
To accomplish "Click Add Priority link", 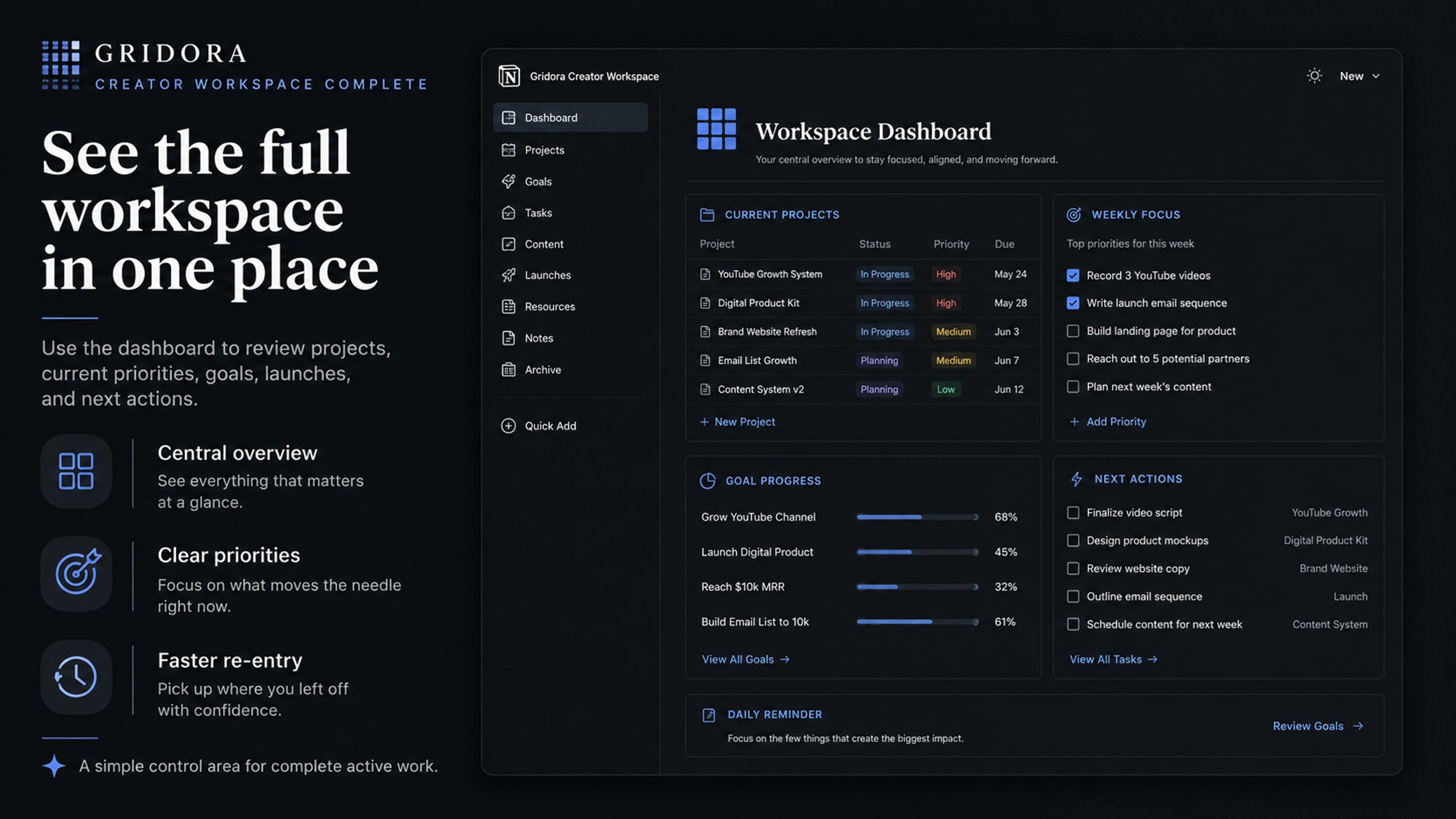I will tap(1108, 422).
